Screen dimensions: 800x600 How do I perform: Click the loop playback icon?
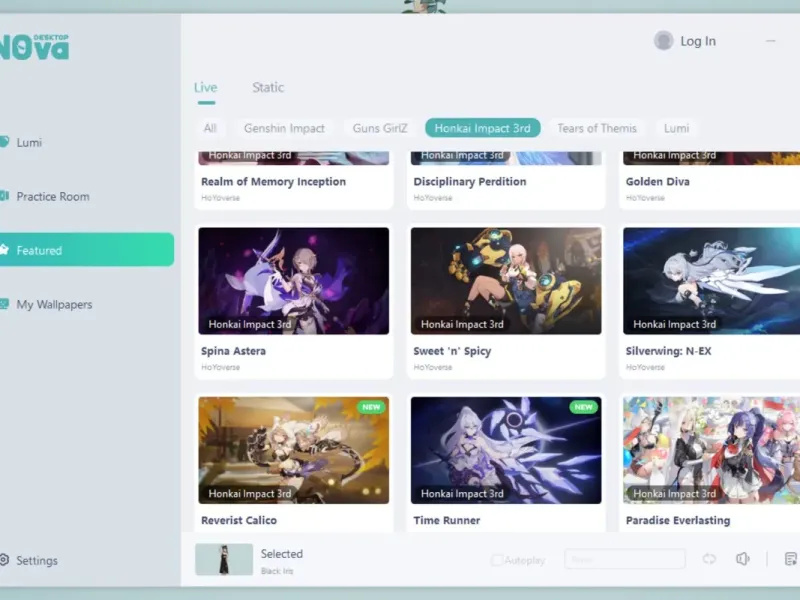[709, 559]
